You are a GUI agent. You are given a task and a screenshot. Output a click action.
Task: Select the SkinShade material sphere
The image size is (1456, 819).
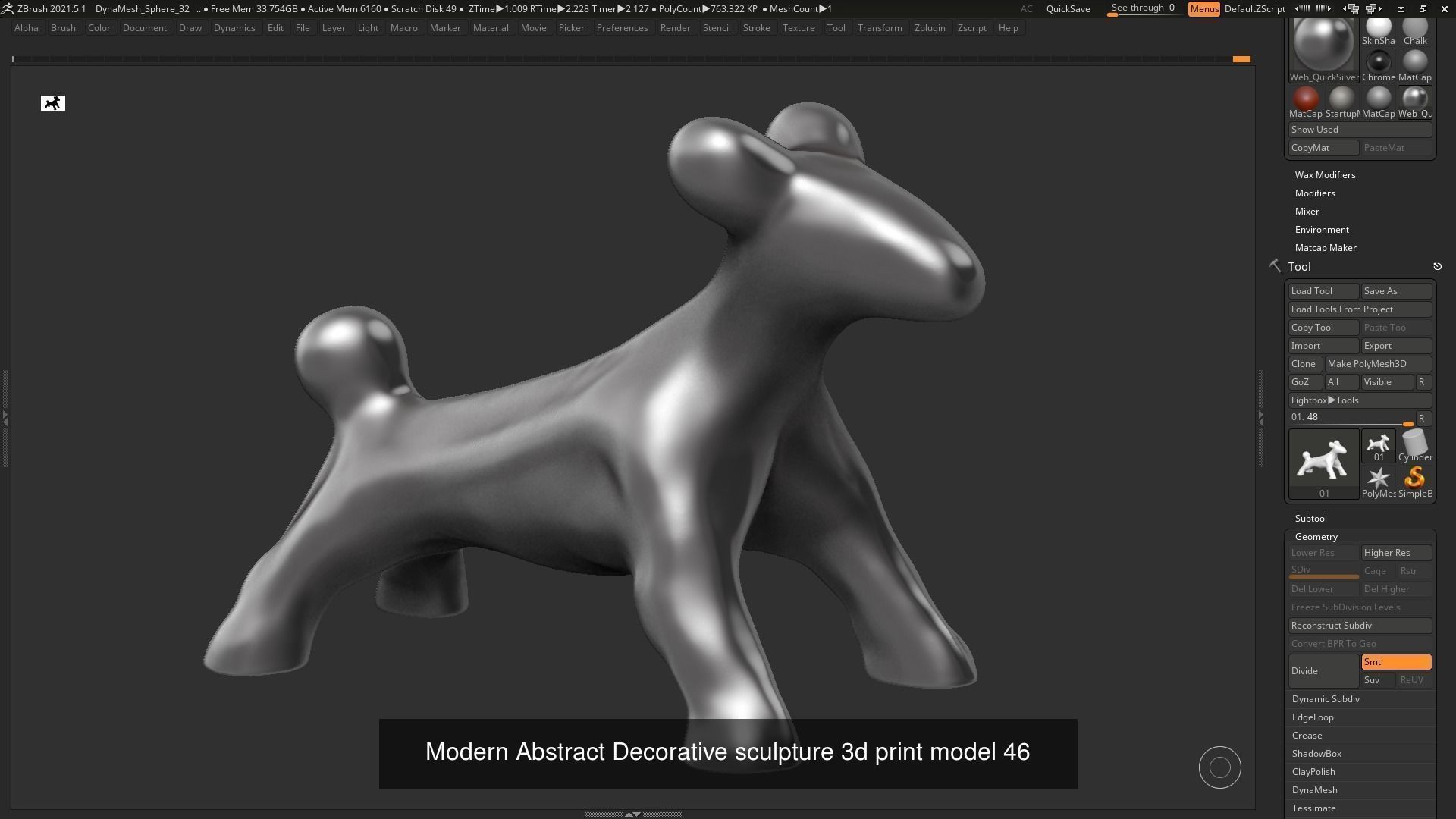tap(1378, 32)
